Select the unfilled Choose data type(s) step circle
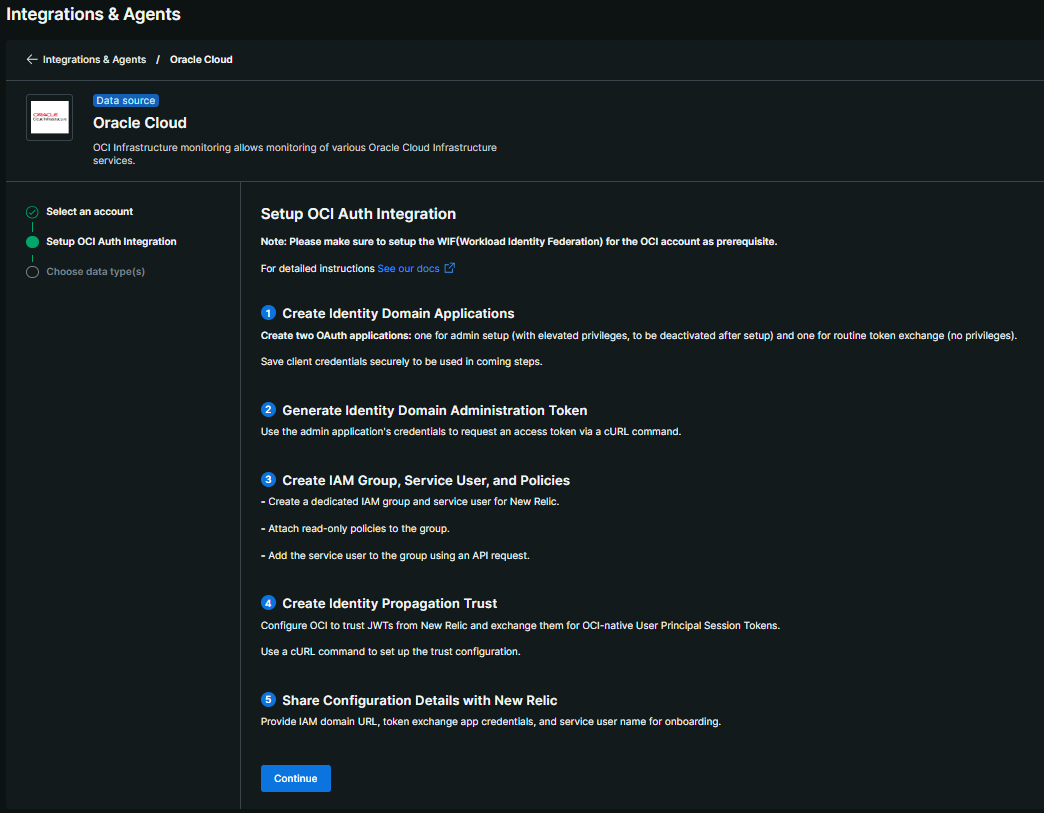This screenshot has width=1044, height=813. [x=32, y=271]
